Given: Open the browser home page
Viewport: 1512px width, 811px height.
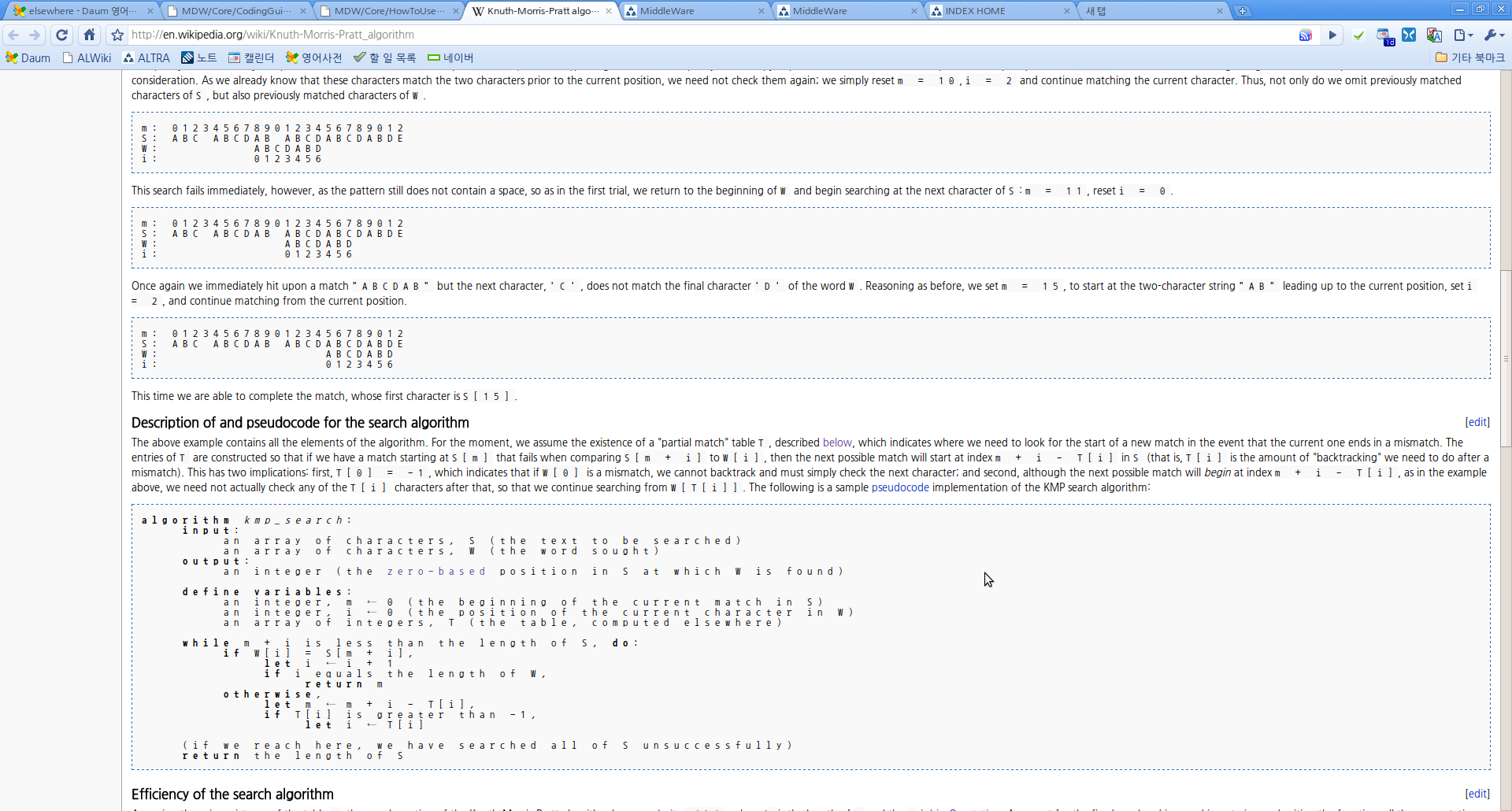Looking at the screenshot, I should pos(89,35).
